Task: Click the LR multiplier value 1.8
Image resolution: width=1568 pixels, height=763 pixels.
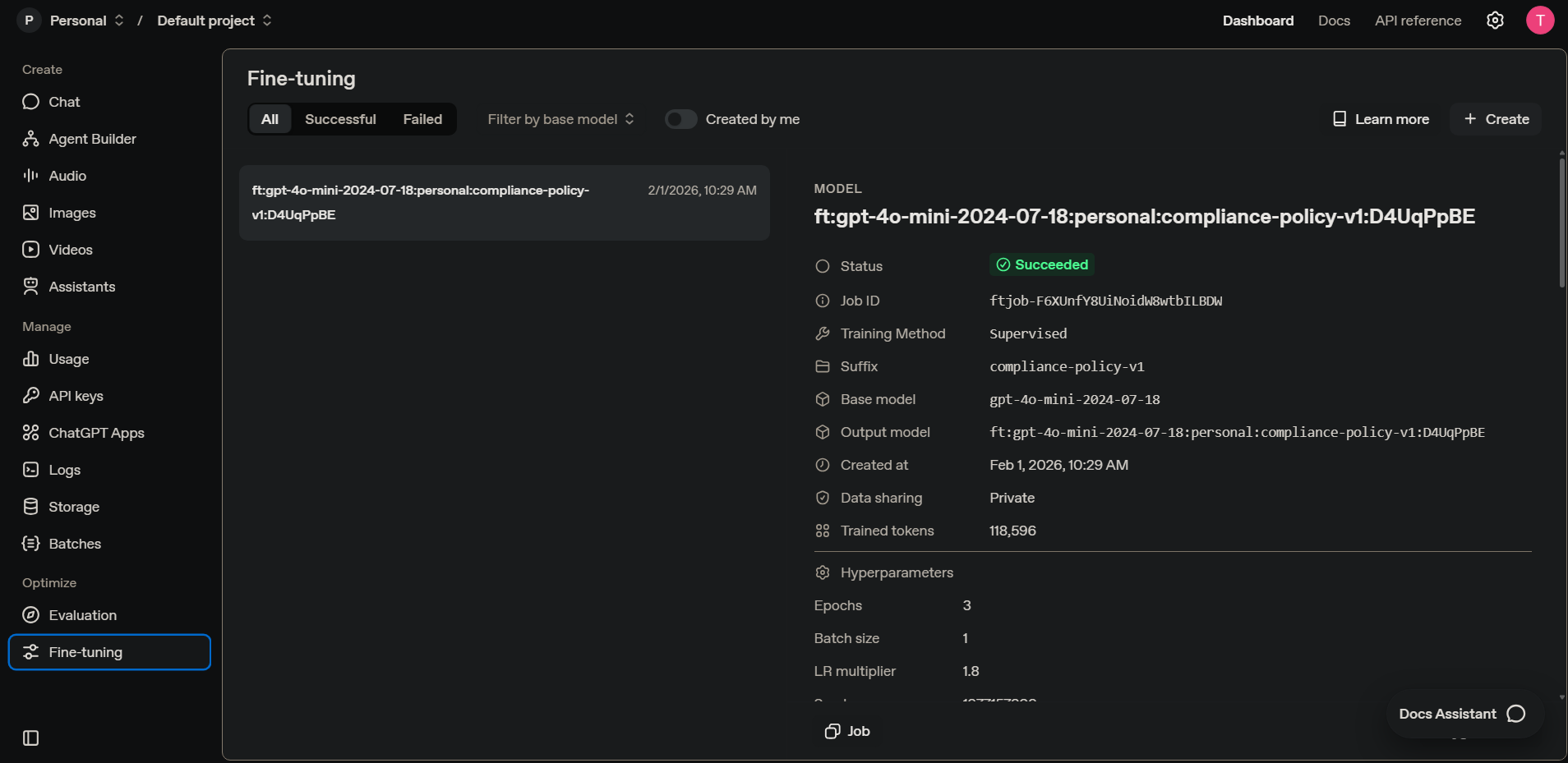Action: point(971,671)
